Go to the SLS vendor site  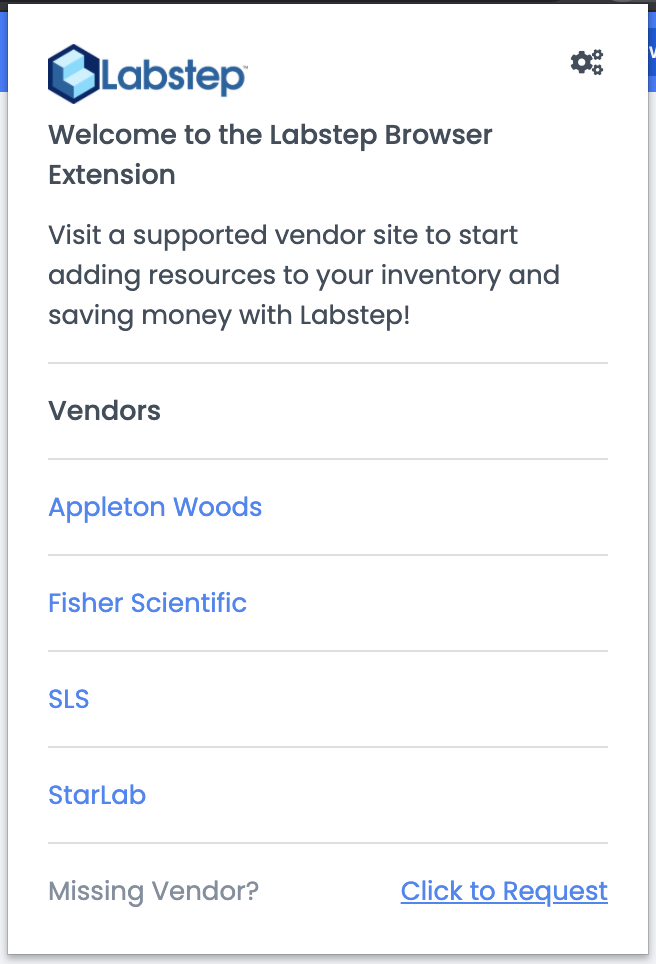[x=69, y=699]
